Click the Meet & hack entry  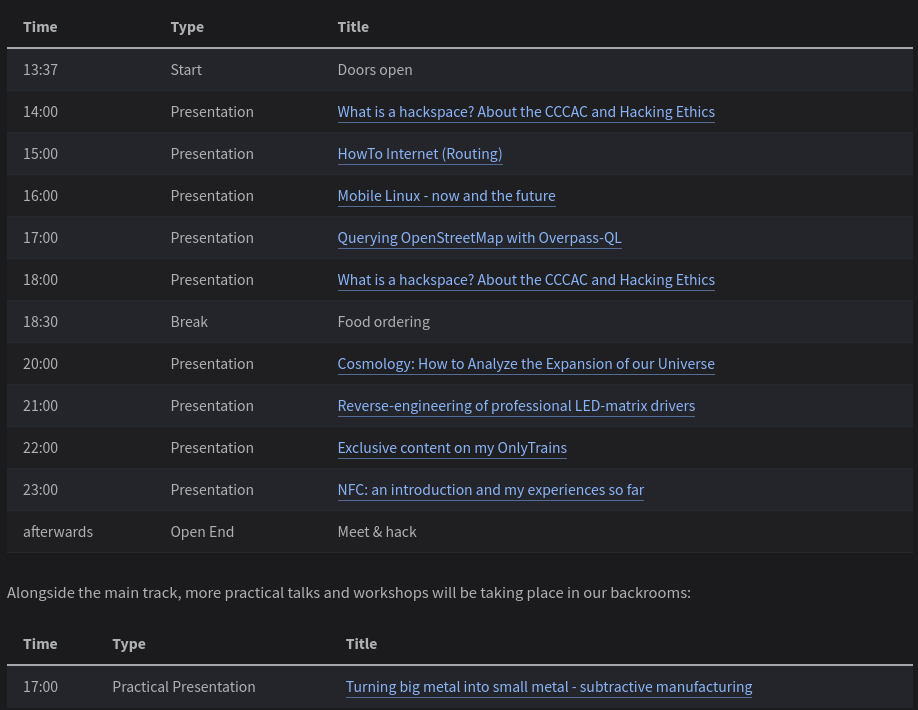coord(377,532)
